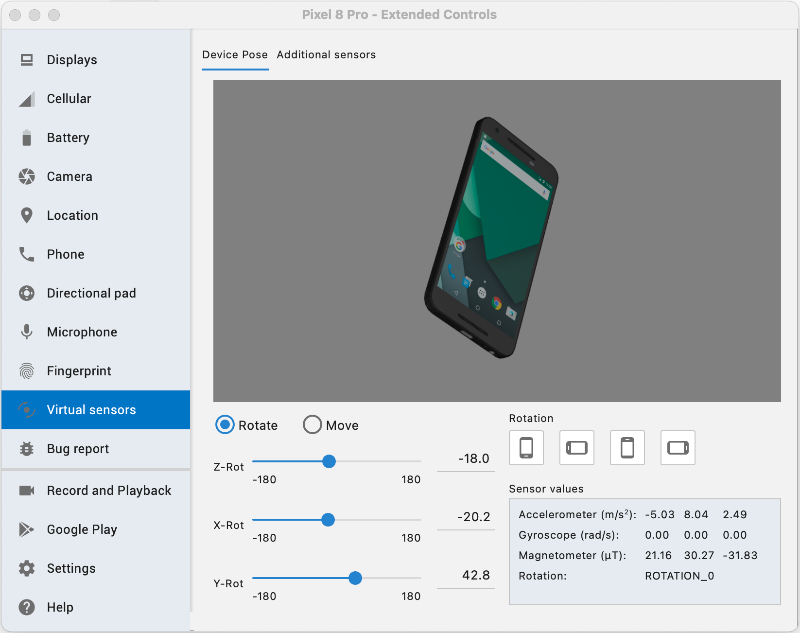The image size is (800, 633).
Task: Click the Bug report icon
Action: [27, 449]
